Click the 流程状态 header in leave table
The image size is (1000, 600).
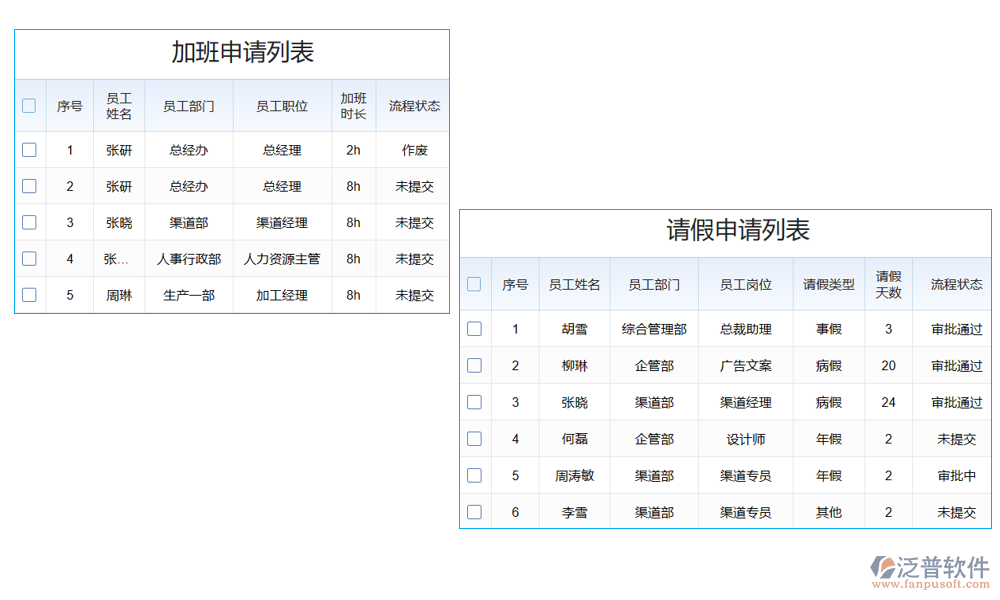tap(952, 283)
